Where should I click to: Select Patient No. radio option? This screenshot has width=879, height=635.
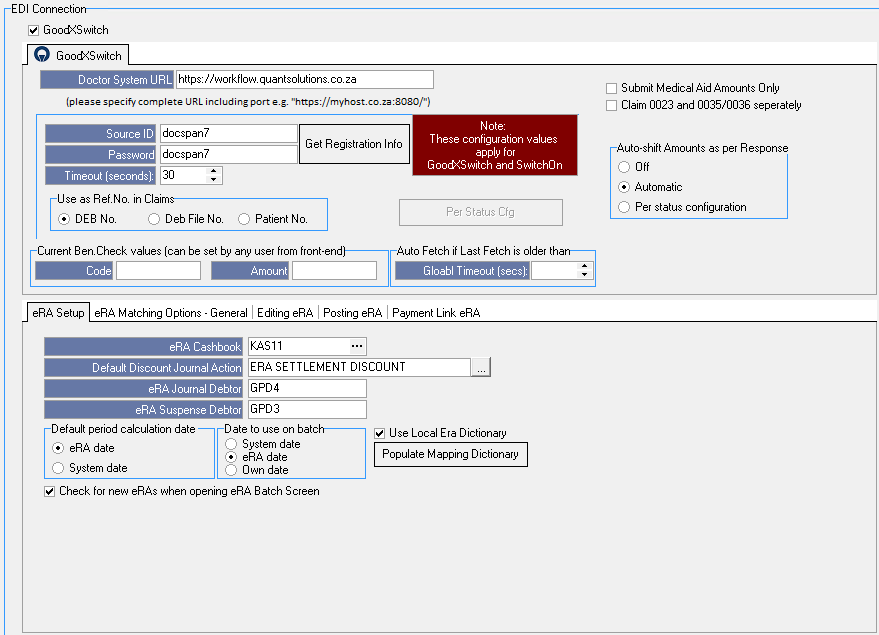click(x=244, y=219)
